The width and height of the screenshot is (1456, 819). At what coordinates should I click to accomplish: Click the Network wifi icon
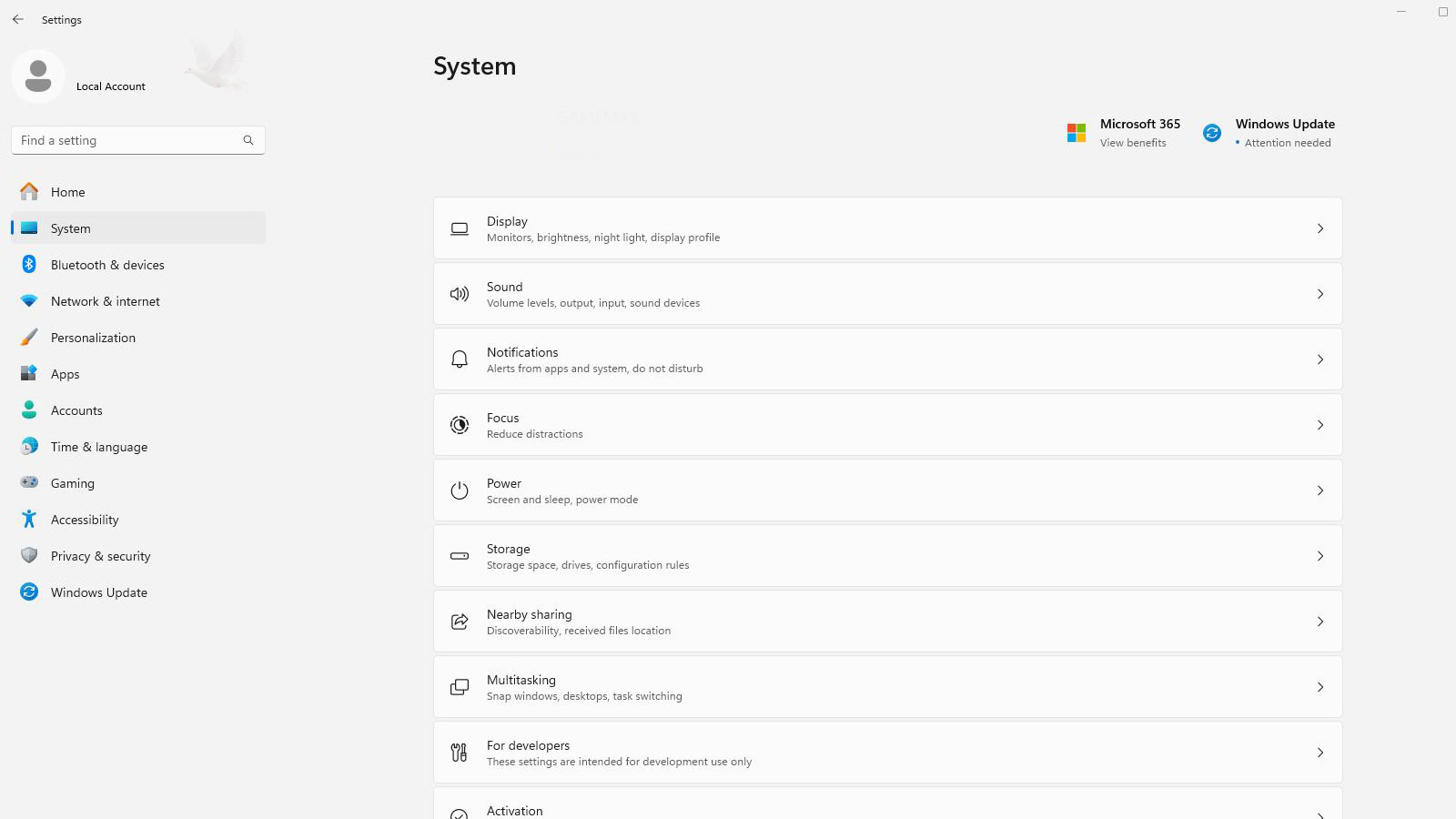(29, 300)
